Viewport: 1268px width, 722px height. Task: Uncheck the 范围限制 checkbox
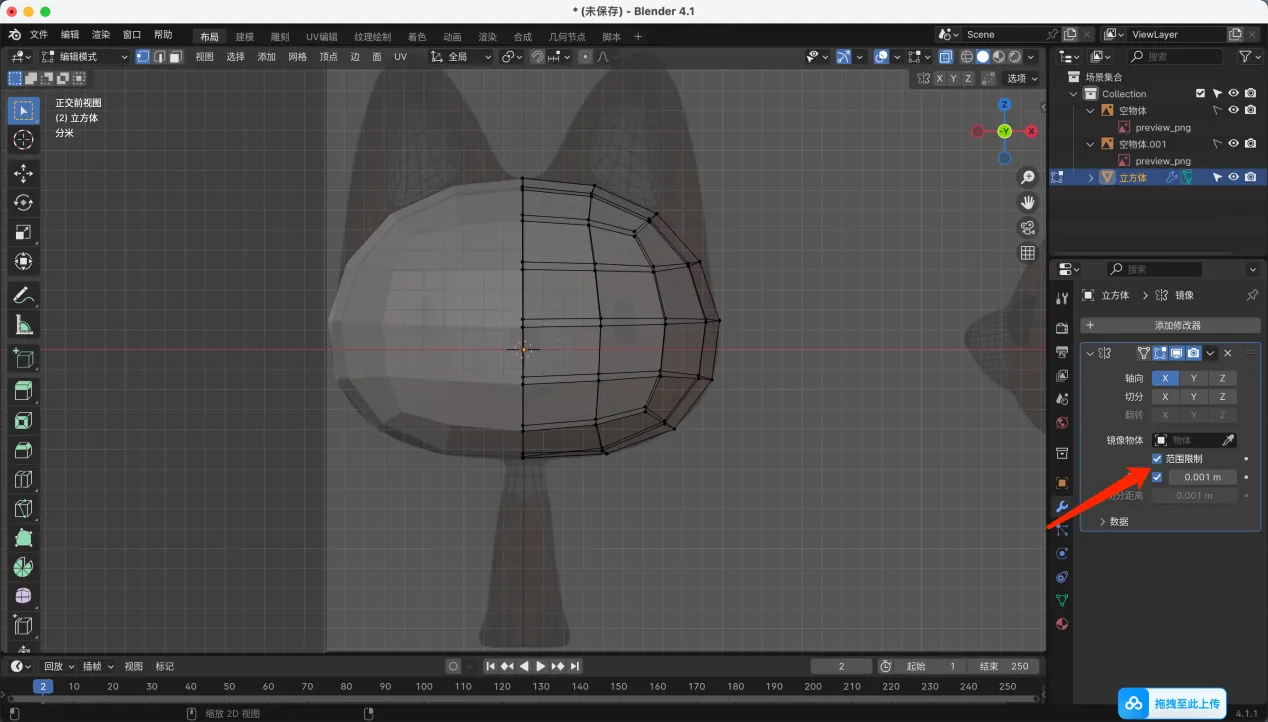tap(1157, 459)
